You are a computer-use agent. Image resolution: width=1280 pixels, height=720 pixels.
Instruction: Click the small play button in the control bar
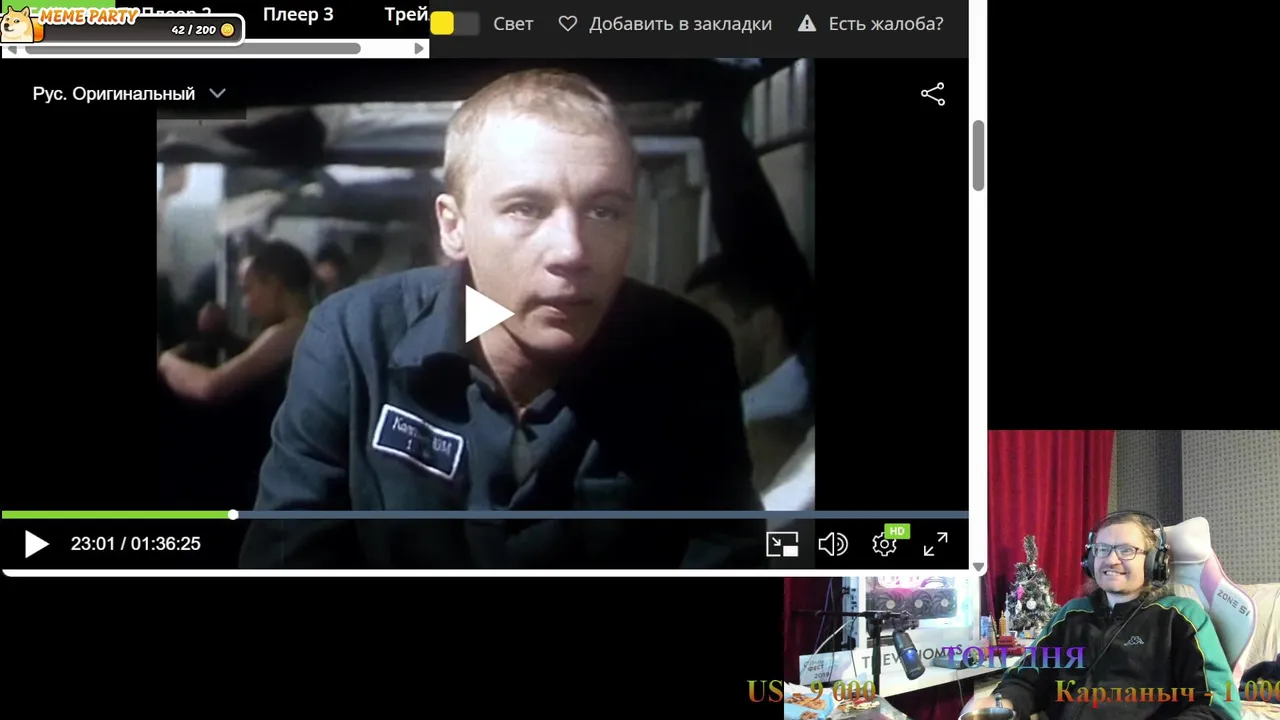click(36, 544)
